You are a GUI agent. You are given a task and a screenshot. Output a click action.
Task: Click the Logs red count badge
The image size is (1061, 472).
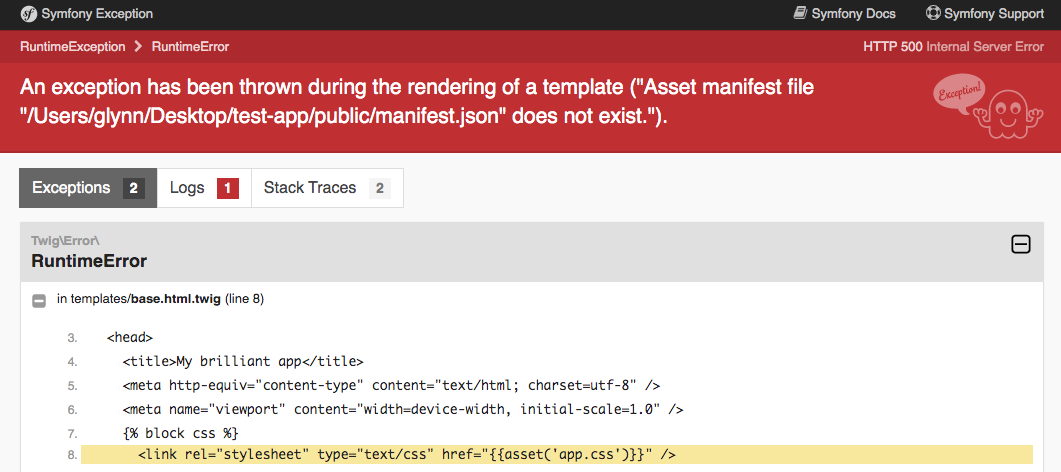coord(228,189)
